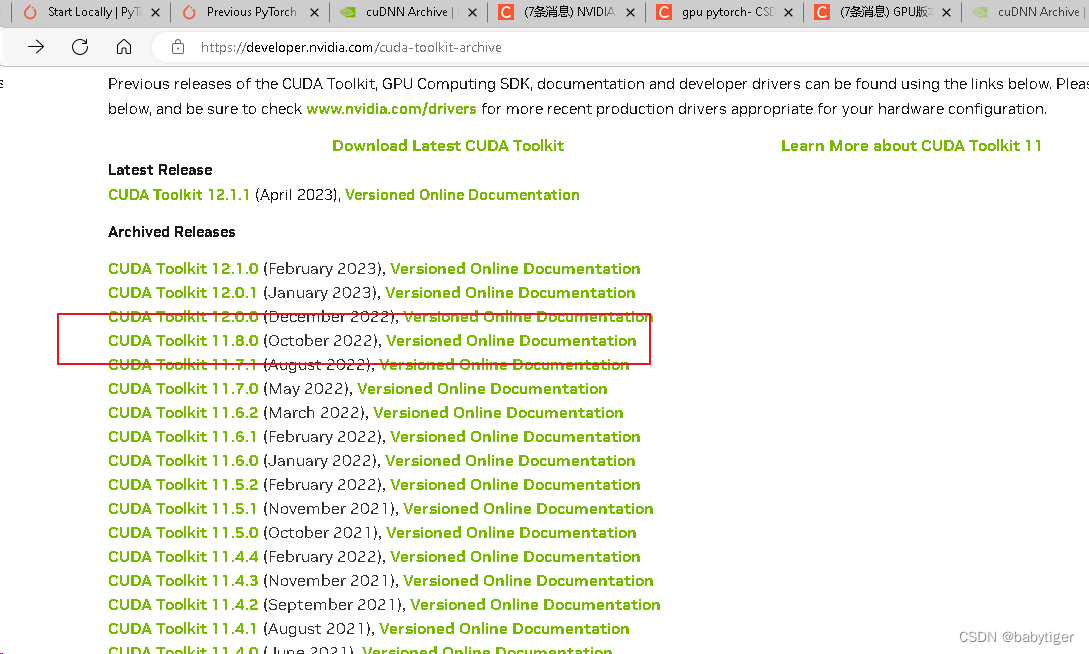Screen dimensions: 1089x654
Task: Open CUDA Toolkit 11.4.1 link
Action: click(182, 628)
